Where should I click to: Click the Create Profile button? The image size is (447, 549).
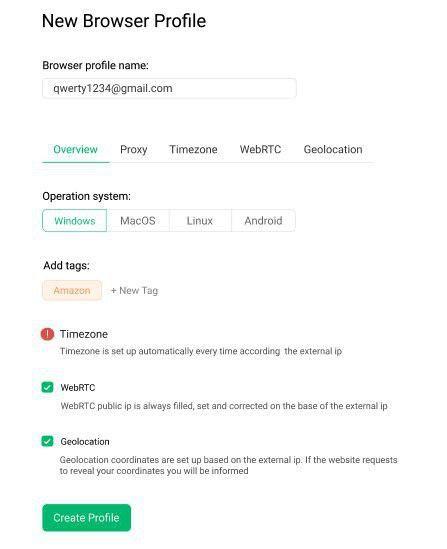click(x=86, y=517)
